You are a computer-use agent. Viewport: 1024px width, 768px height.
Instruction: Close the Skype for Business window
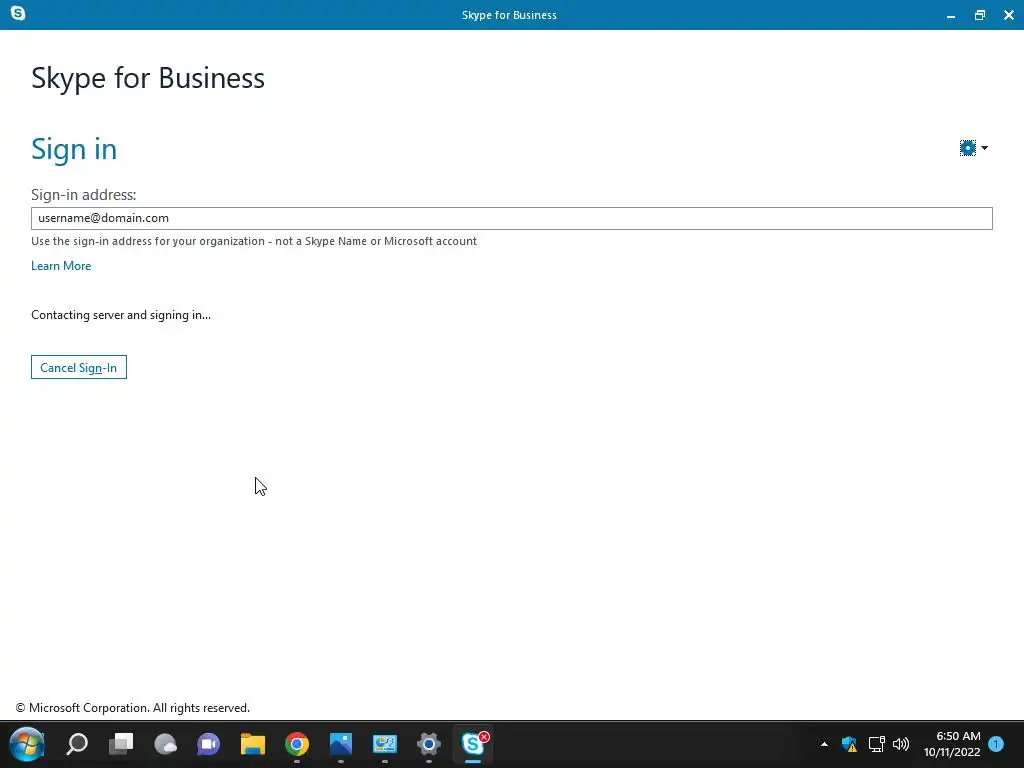click(1008, 15)
